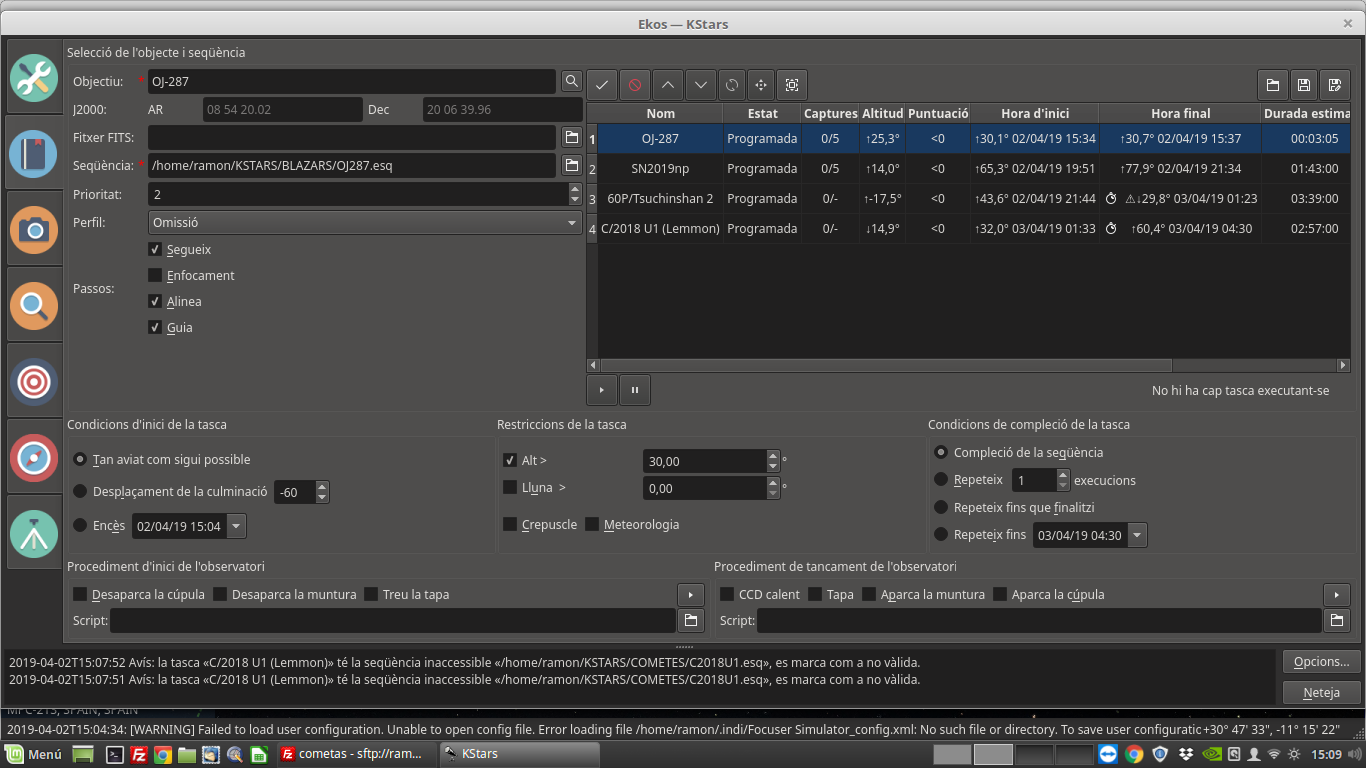Screen dimensions: 1366x768
Task: Click the search icon next to Objectiu
Action: coord(571,81)
